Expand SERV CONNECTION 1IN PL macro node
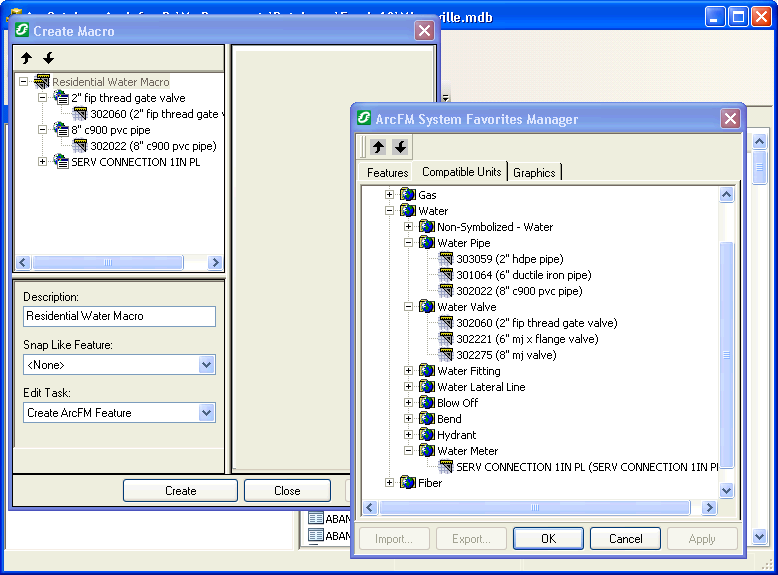778x575 pixels. (x=43, y=162)
